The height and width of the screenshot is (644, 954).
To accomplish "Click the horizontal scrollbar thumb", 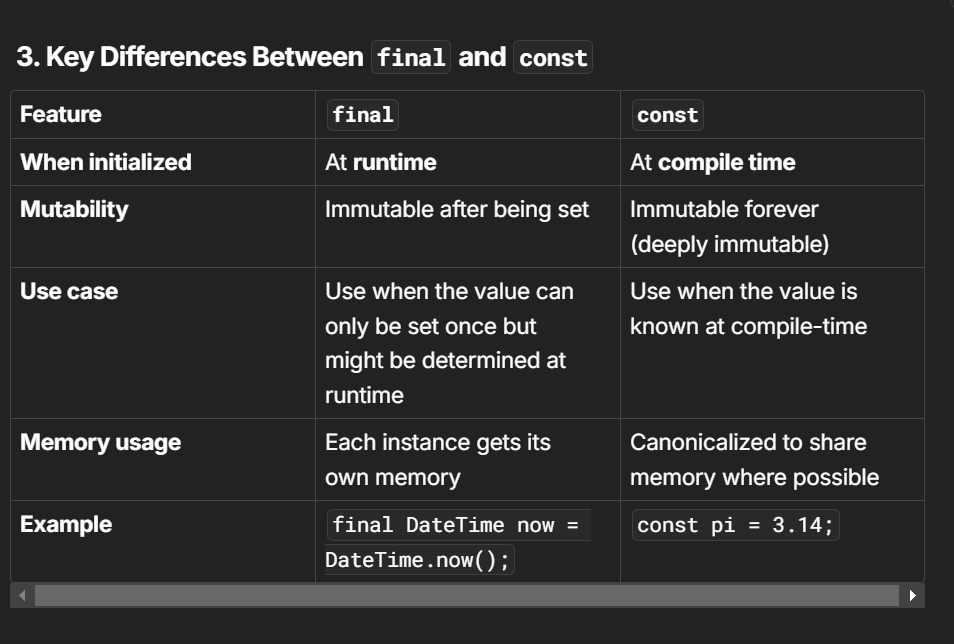I will click(467, 595).
